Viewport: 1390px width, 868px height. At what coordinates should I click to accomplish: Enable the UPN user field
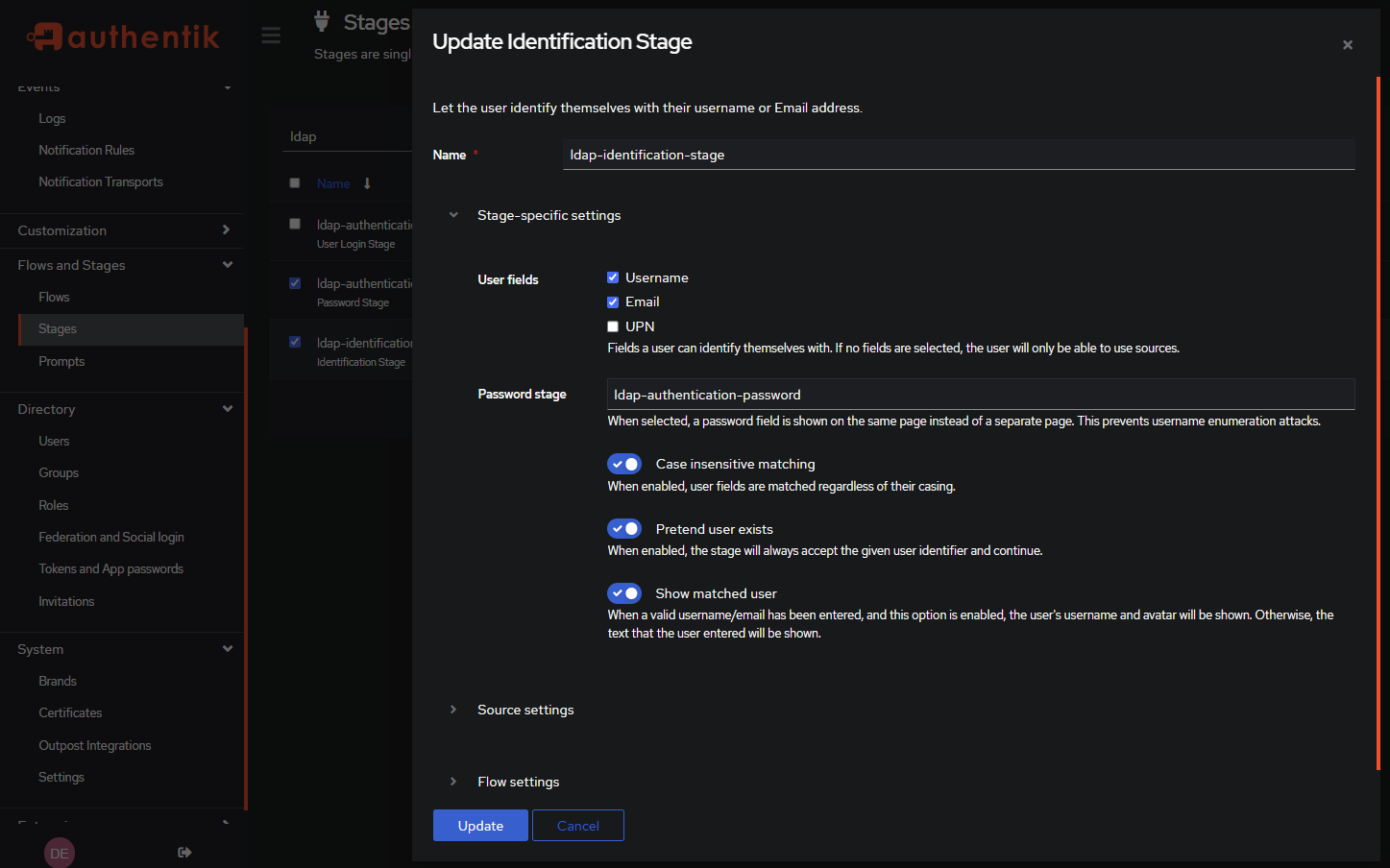click(612, 326)
